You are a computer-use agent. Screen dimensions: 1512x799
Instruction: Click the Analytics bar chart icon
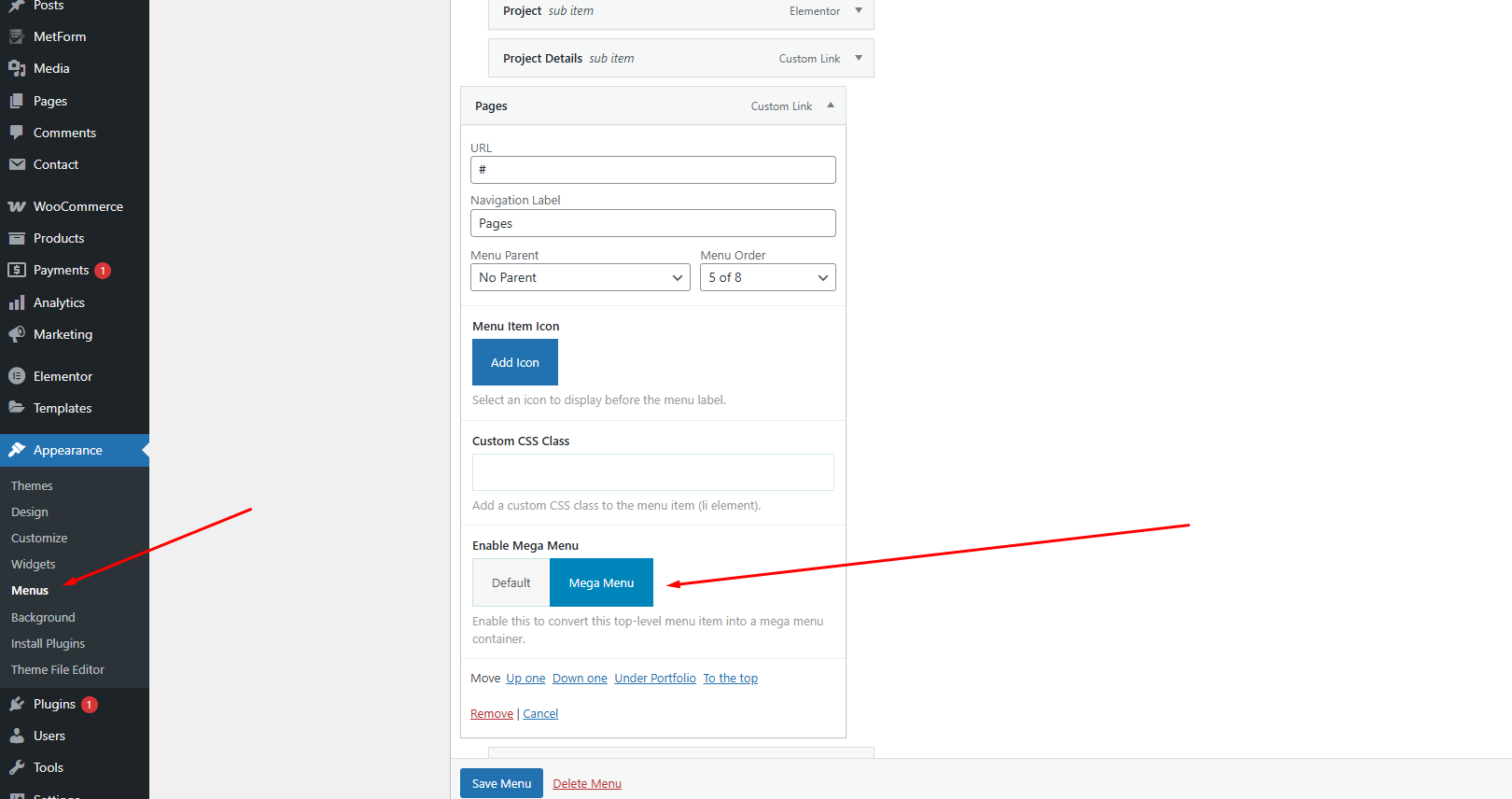point(17,302)
